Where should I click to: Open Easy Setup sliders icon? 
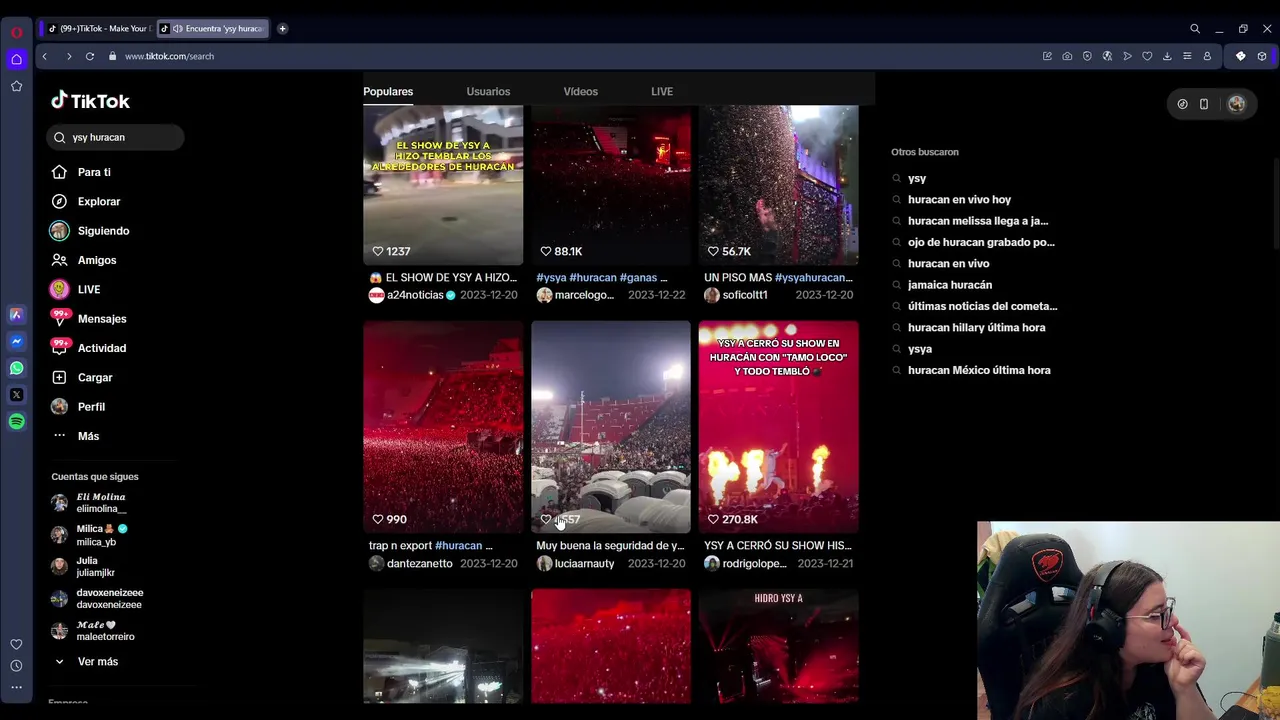[x=1187, y=56]
